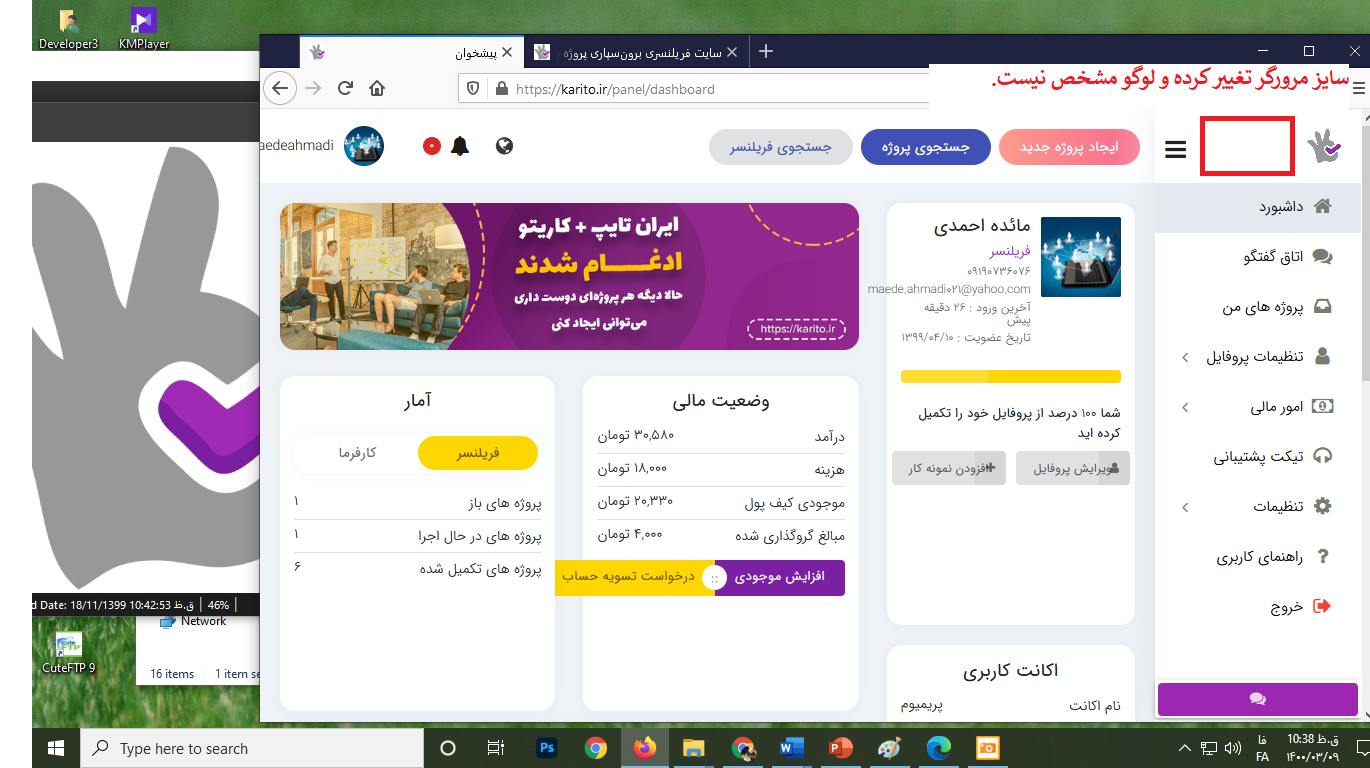The width and height of the screenshot is (1370, 768).
Task: Go to the browser home page
Action: 377,88
